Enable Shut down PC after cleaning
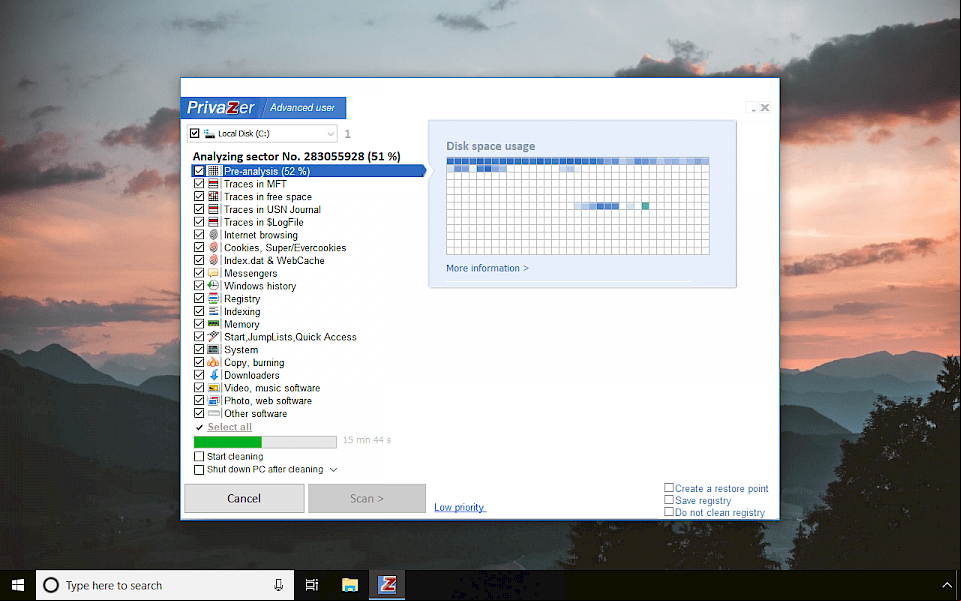Screen dimensions: 961x601 pyautogui.click(x=199, y=470)
